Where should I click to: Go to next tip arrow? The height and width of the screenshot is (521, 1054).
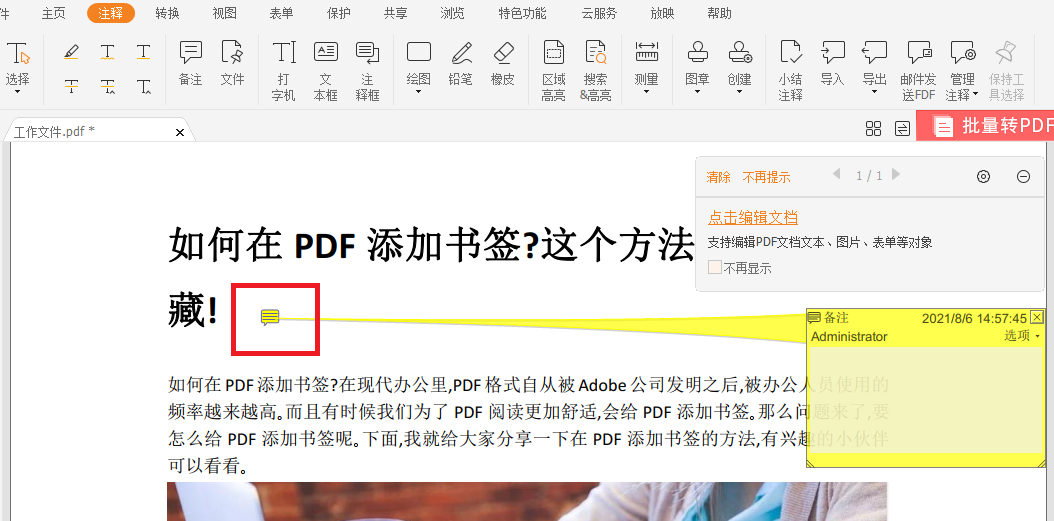pyautogui.click(x=895, y=174)
